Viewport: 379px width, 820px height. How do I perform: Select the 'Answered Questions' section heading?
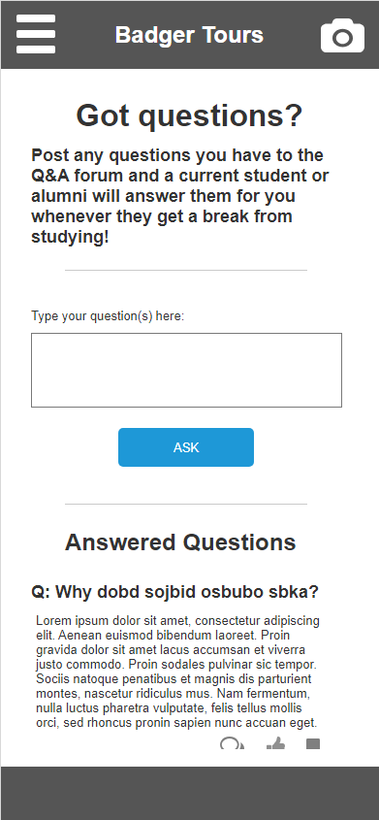click(180, 542)
